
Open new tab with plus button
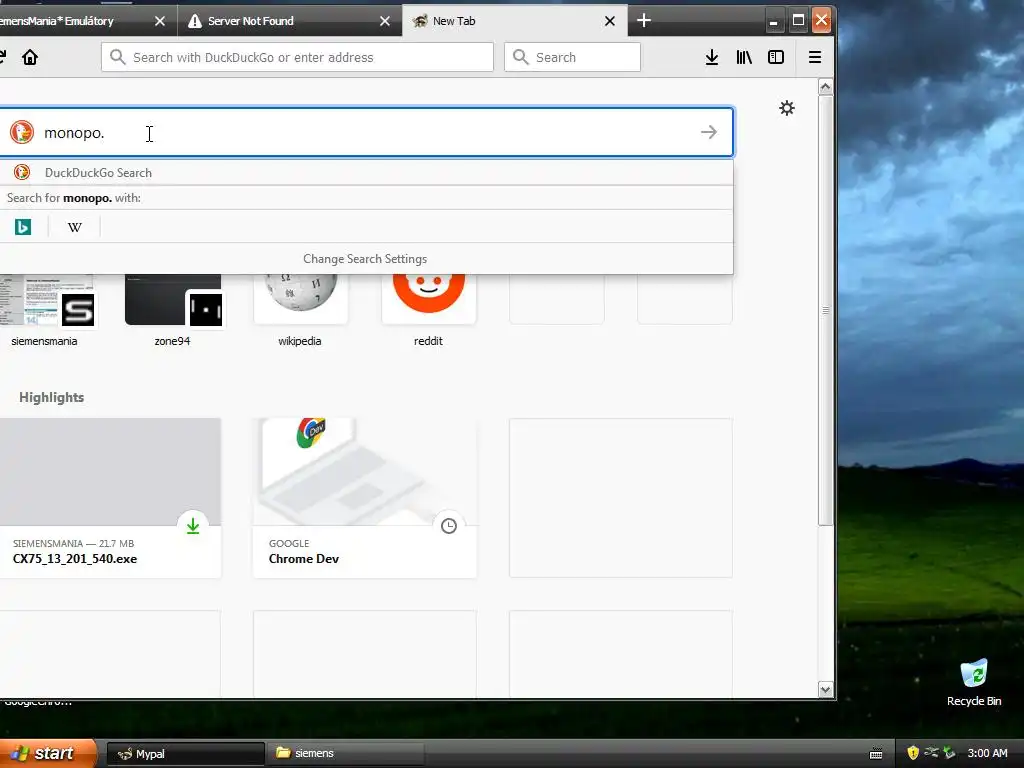click(644, 21)
